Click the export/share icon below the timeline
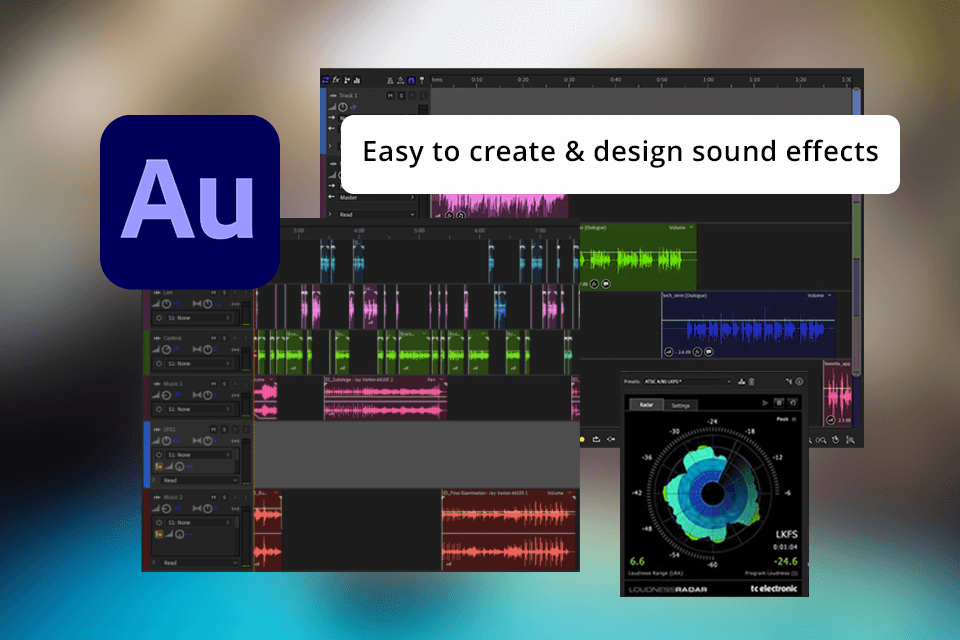Image resolution: width=960 pixels, height=640 pixels. [x=596, y=439]
